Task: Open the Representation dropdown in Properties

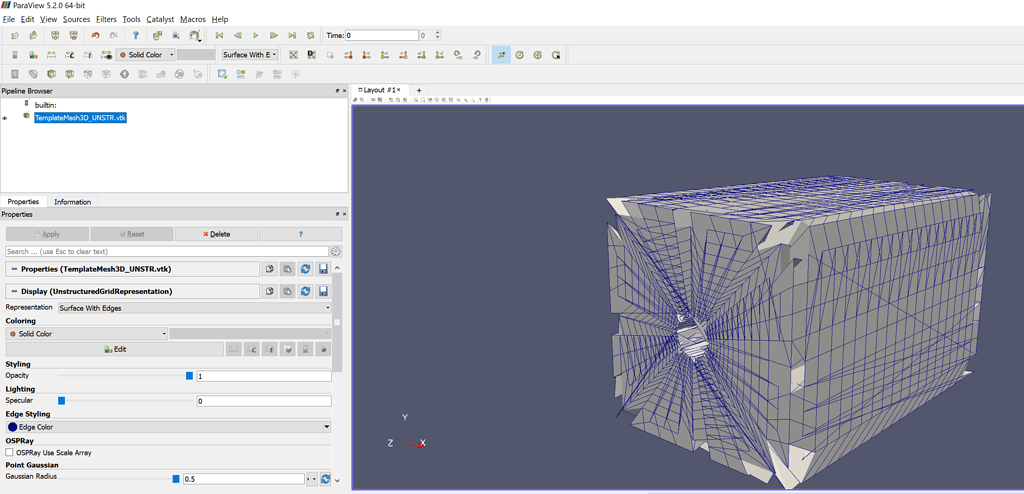Action: [x=194, y=308]
